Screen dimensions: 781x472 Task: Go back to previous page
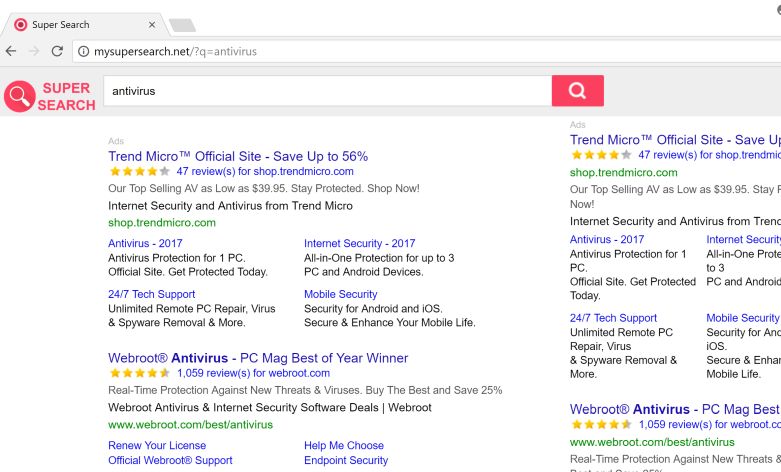click(x=10, y=51)
